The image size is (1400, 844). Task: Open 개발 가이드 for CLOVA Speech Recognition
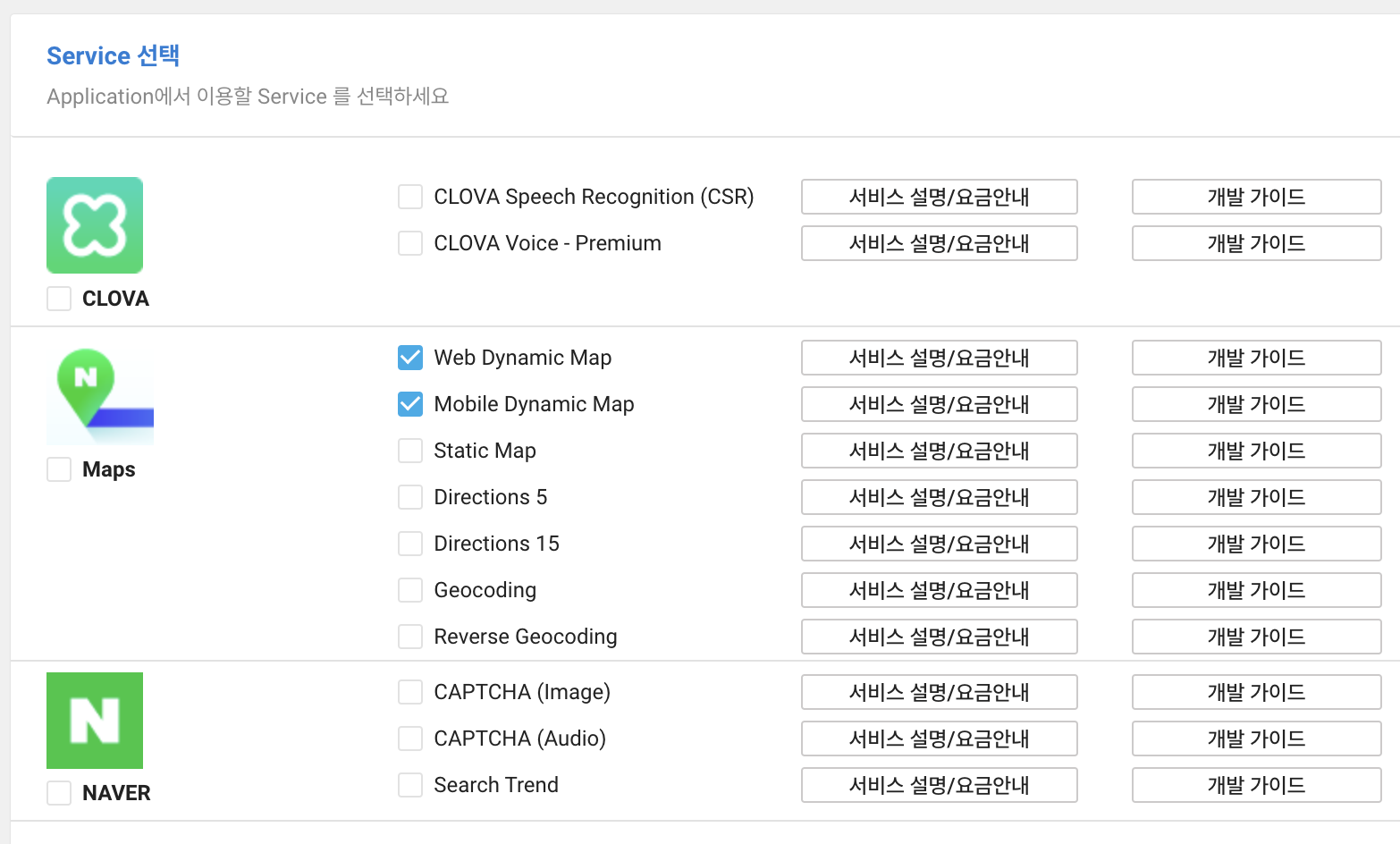1257,197
